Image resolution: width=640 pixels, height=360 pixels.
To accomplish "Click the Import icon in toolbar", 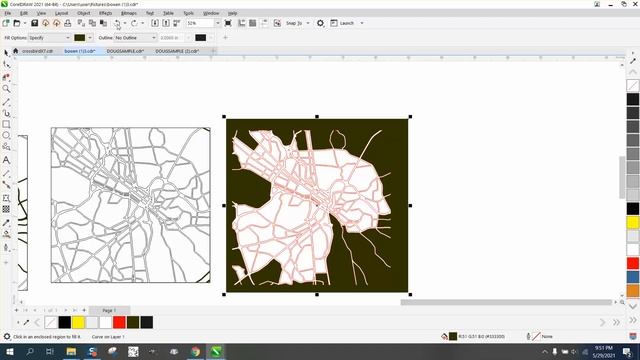I will tap(155, 23).
